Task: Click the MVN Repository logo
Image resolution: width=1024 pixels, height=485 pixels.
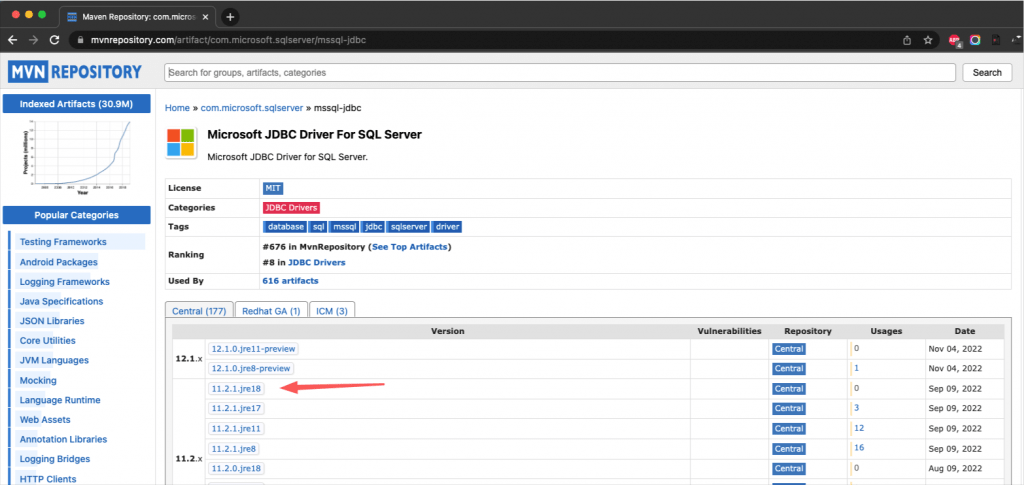Action: click(x=75, y=72)
